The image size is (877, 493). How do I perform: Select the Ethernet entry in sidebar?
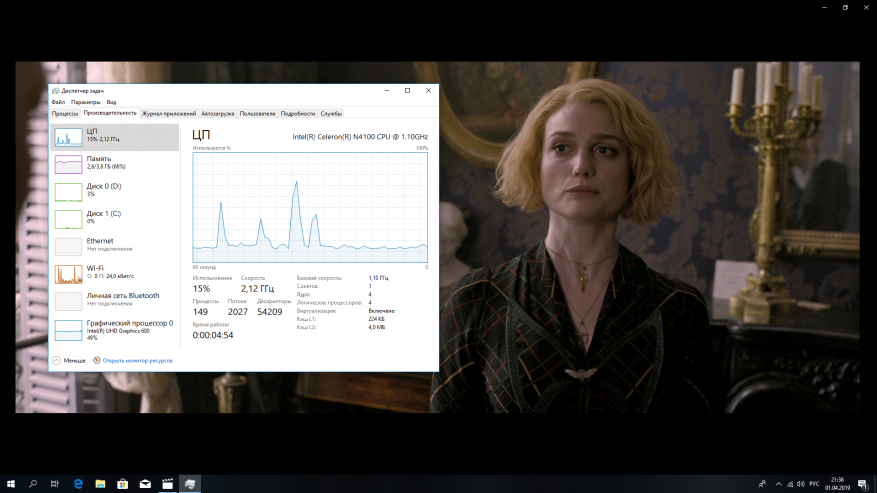[115, 246]
